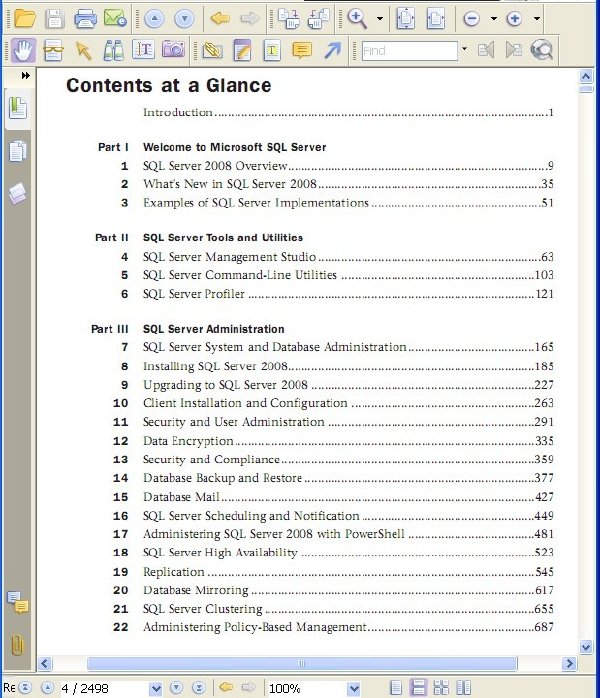Email the document with the envelope icon

pos(115,19)
